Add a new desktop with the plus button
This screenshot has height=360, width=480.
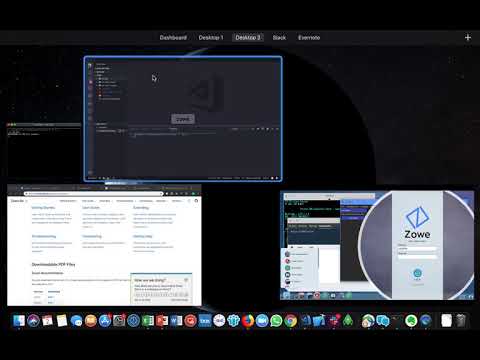(468, 37)
